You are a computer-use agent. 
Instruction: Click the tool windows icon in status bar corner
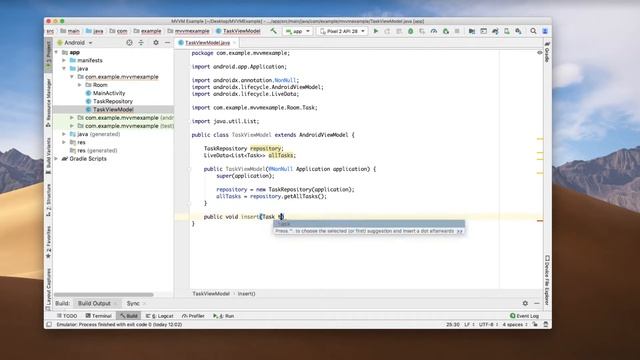(49, 324)
